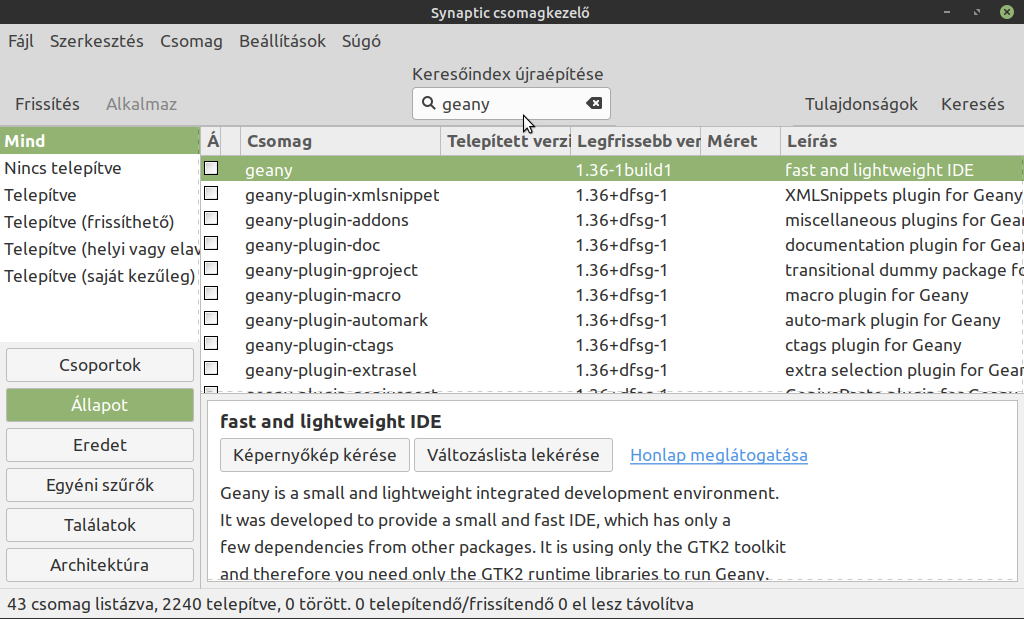This screenshot has height=619, width=1024.
Task: Switch to the Találatok view
Action: point(100,525)
